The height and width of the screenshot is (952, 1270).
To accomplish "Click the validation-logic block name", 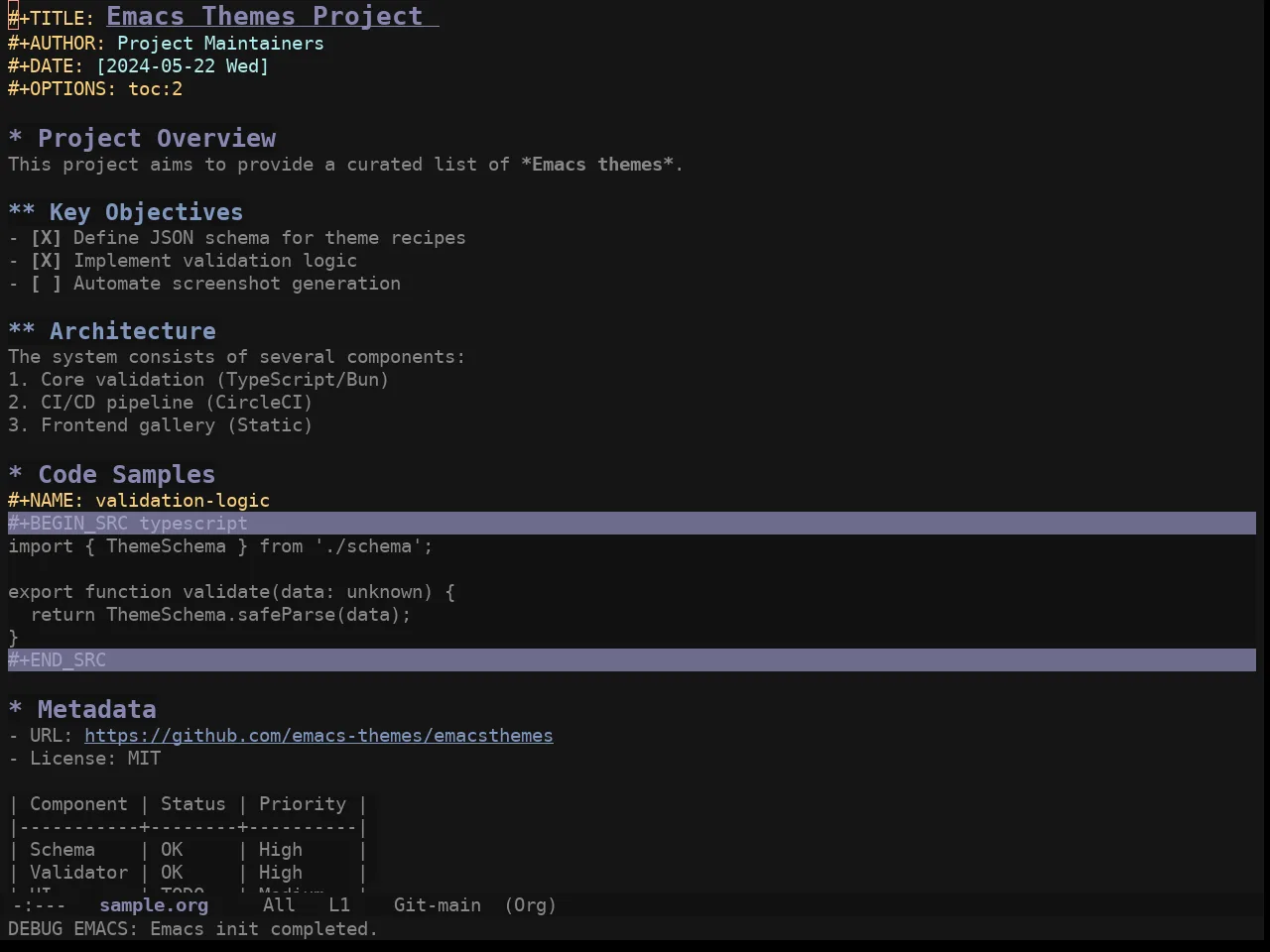I will (x=183, y=501).
